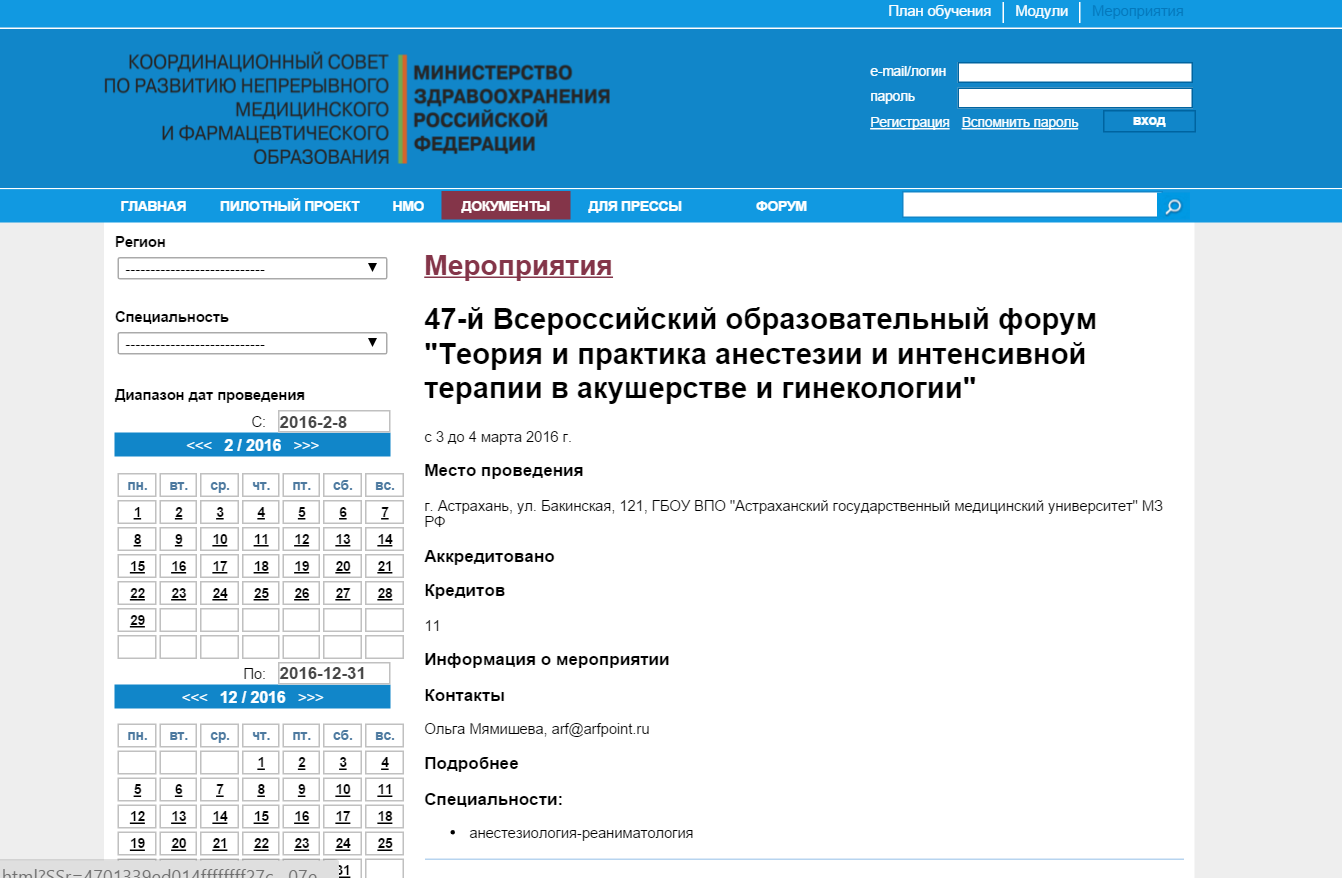Screen dimensions: 1342x878
Task: Focus the e-mail/логин input field
Action: point(1075,72)
